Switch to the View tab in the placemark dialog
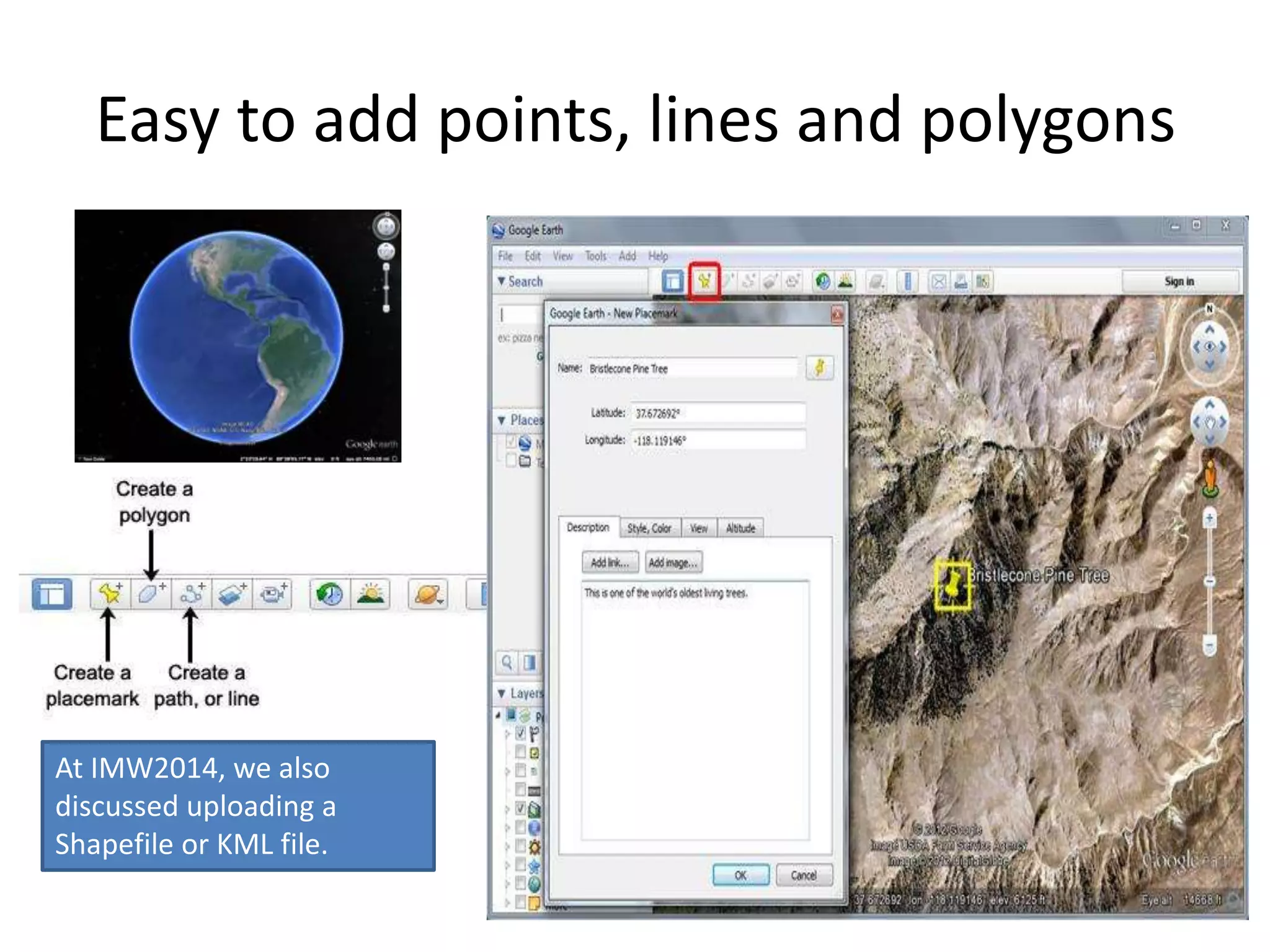The height and width of the screenshot is (952, 1270). tap(699, 528)
